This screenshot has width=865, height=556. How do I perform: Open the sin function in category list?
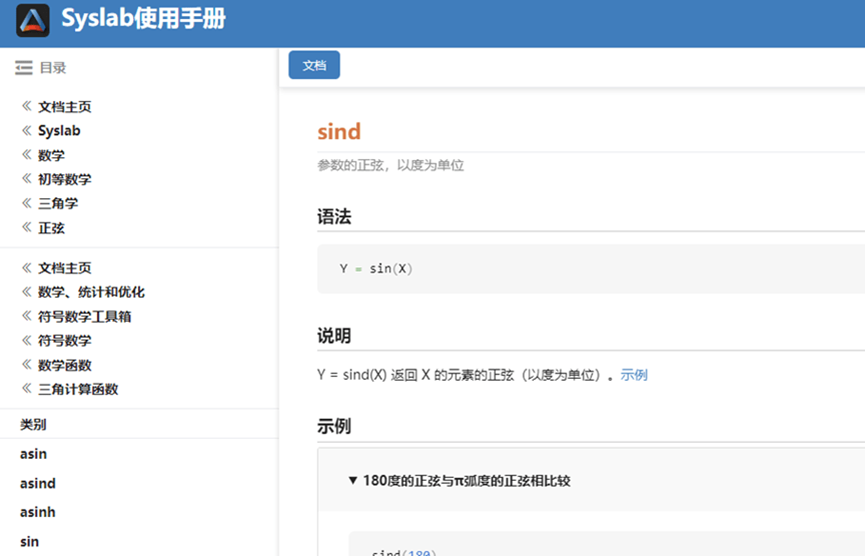(x=29, y=542)
